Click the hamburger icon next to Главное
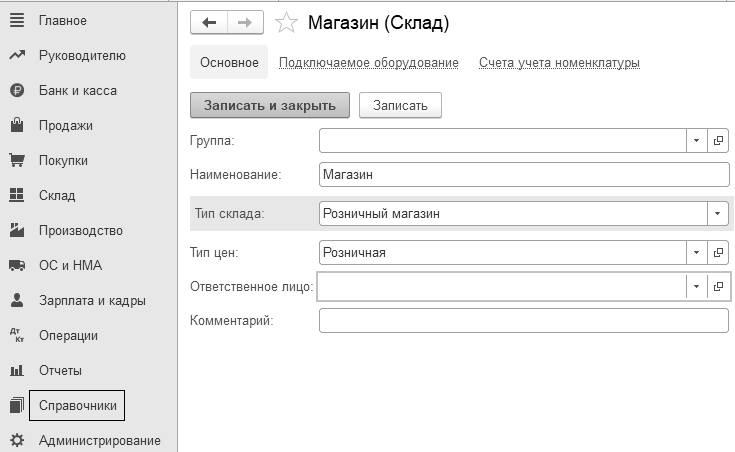This screenshot has height=452, width=735. (16, 21)
